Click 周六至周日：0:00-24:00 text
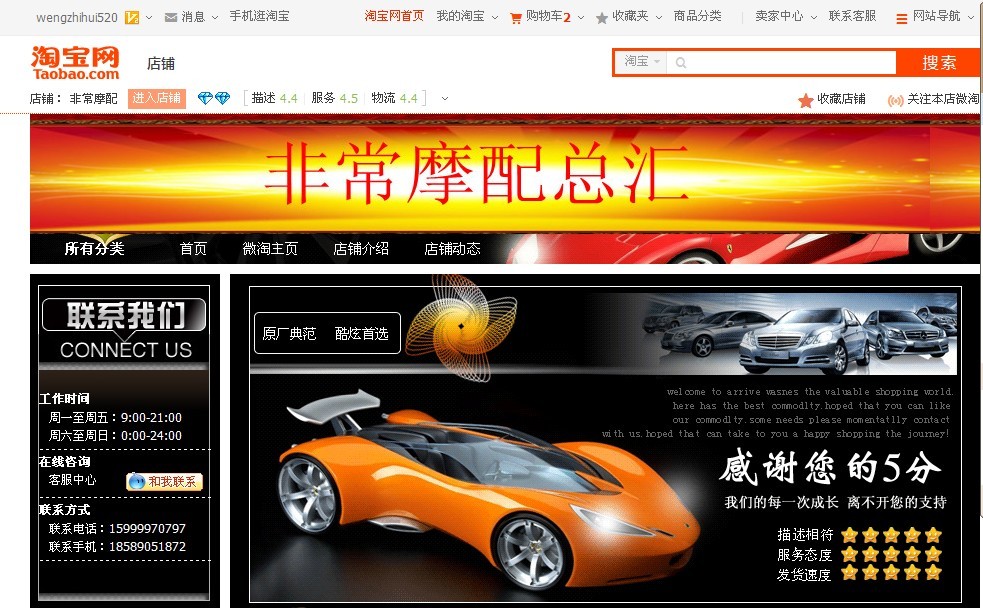The height and width of the screenshot is (608, 983). click(115, 436)
